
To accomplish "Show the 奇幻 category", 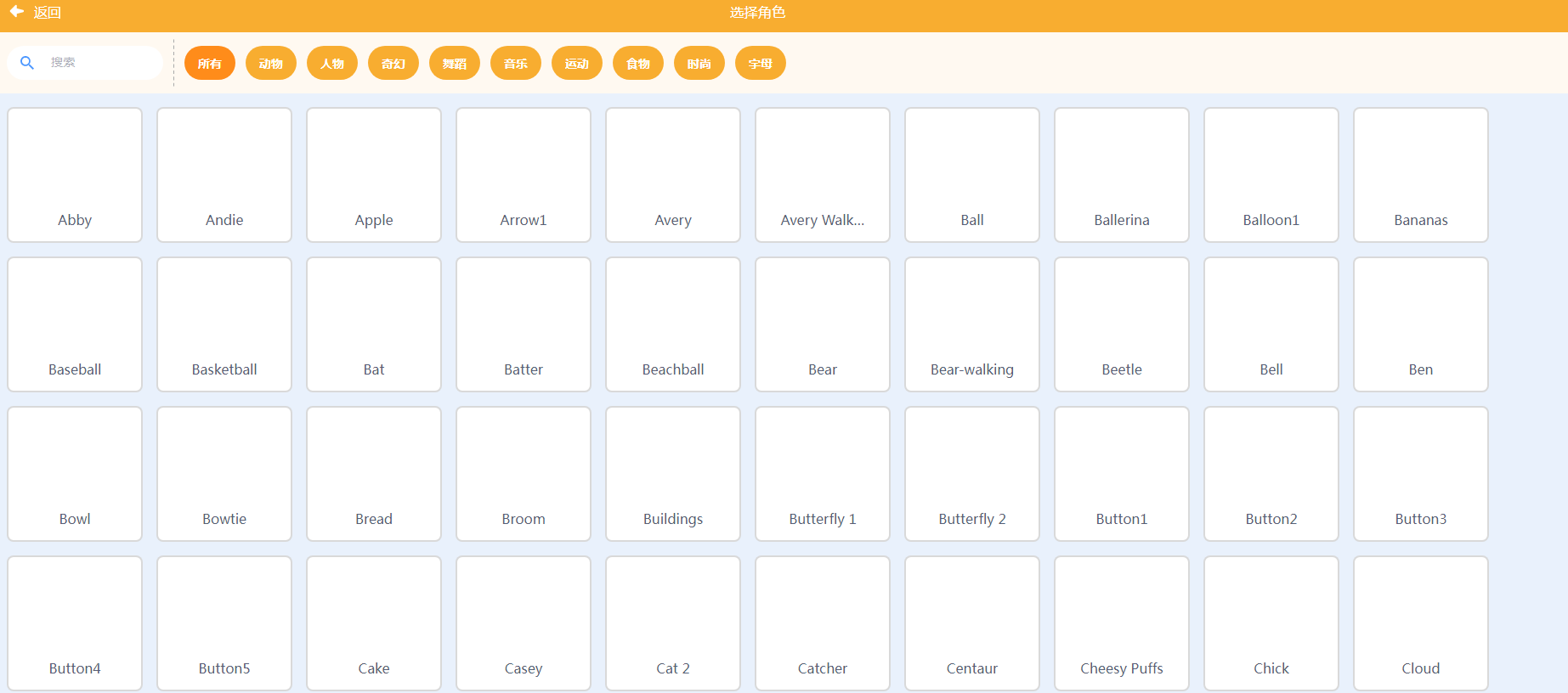I will 393,63.
